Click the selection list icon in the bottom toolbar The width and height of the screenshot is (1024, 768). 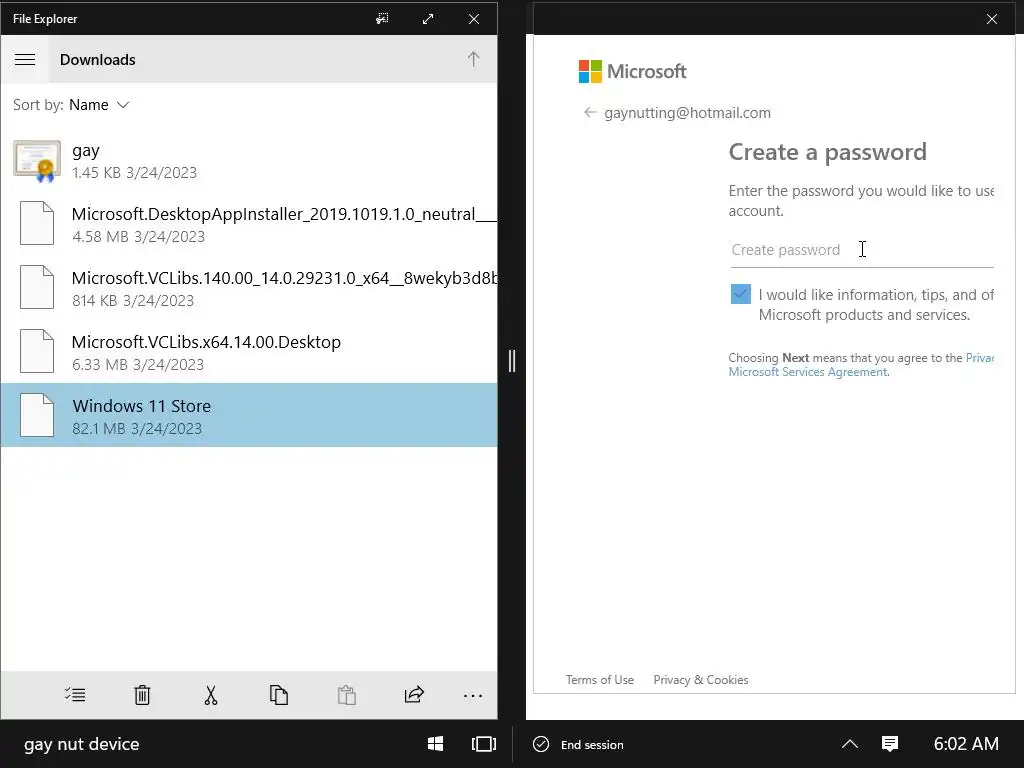coord(75,695)
